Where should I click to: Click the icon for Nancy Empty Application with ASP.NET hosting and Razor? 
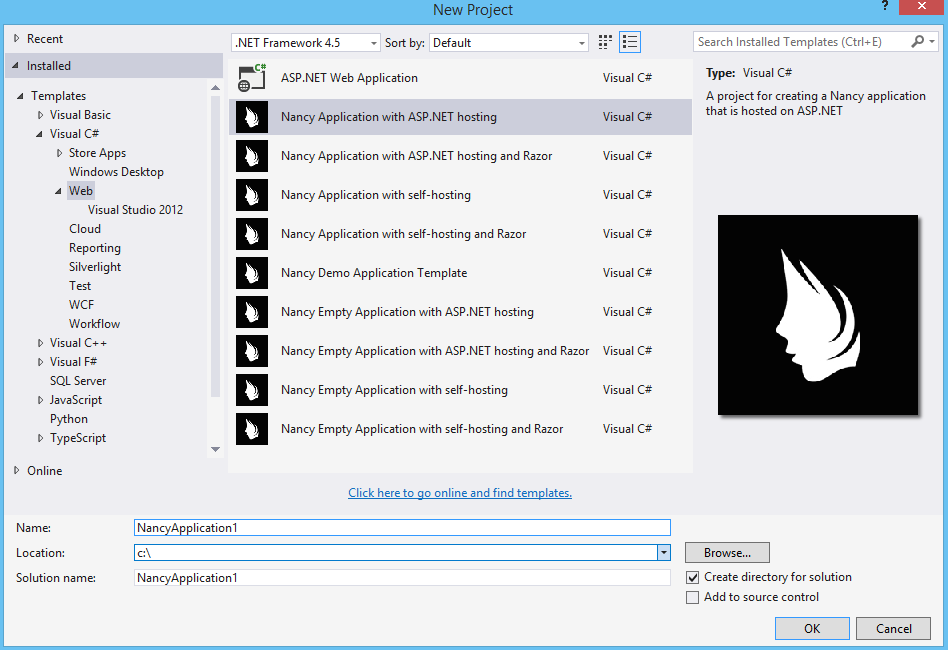(252, 351)
